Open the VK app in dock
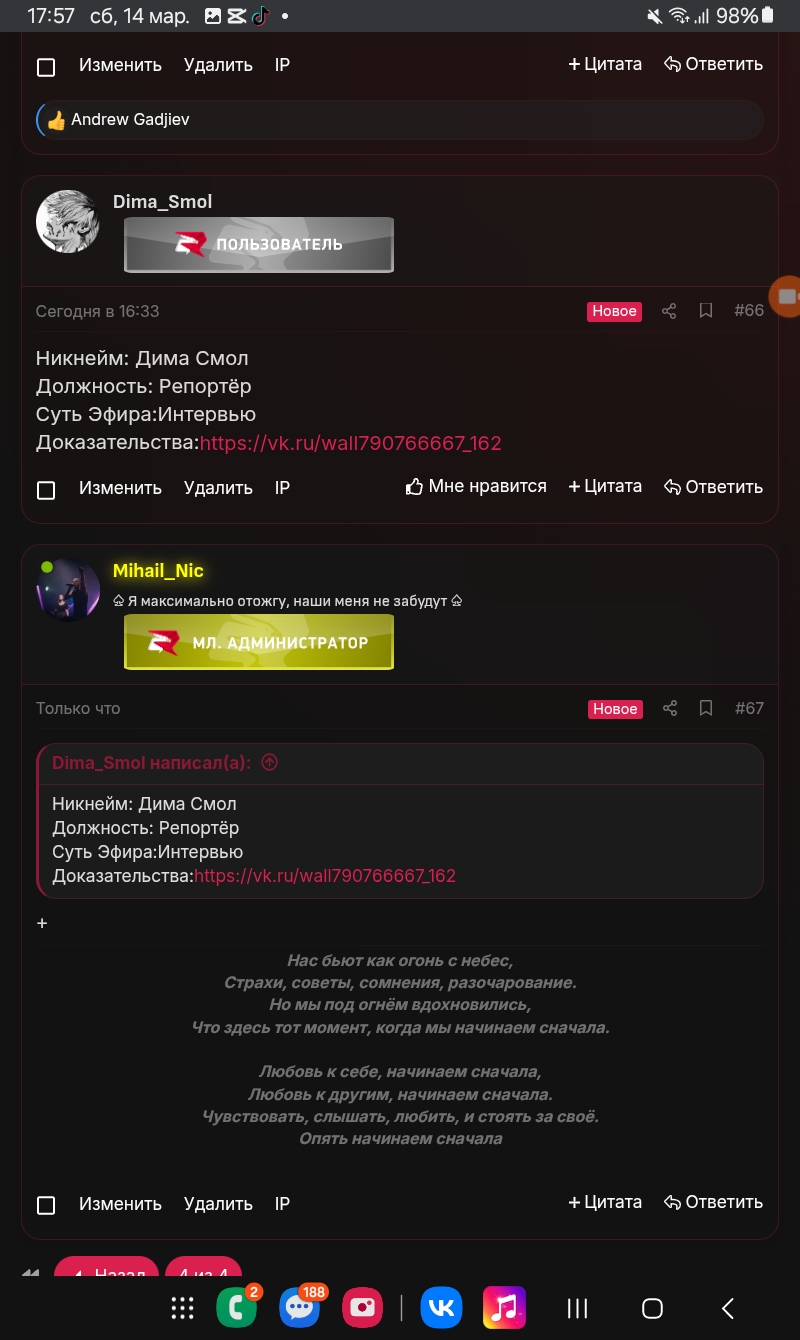Viewport: 800px width, 1340px height. click(x=441, y=1307)
